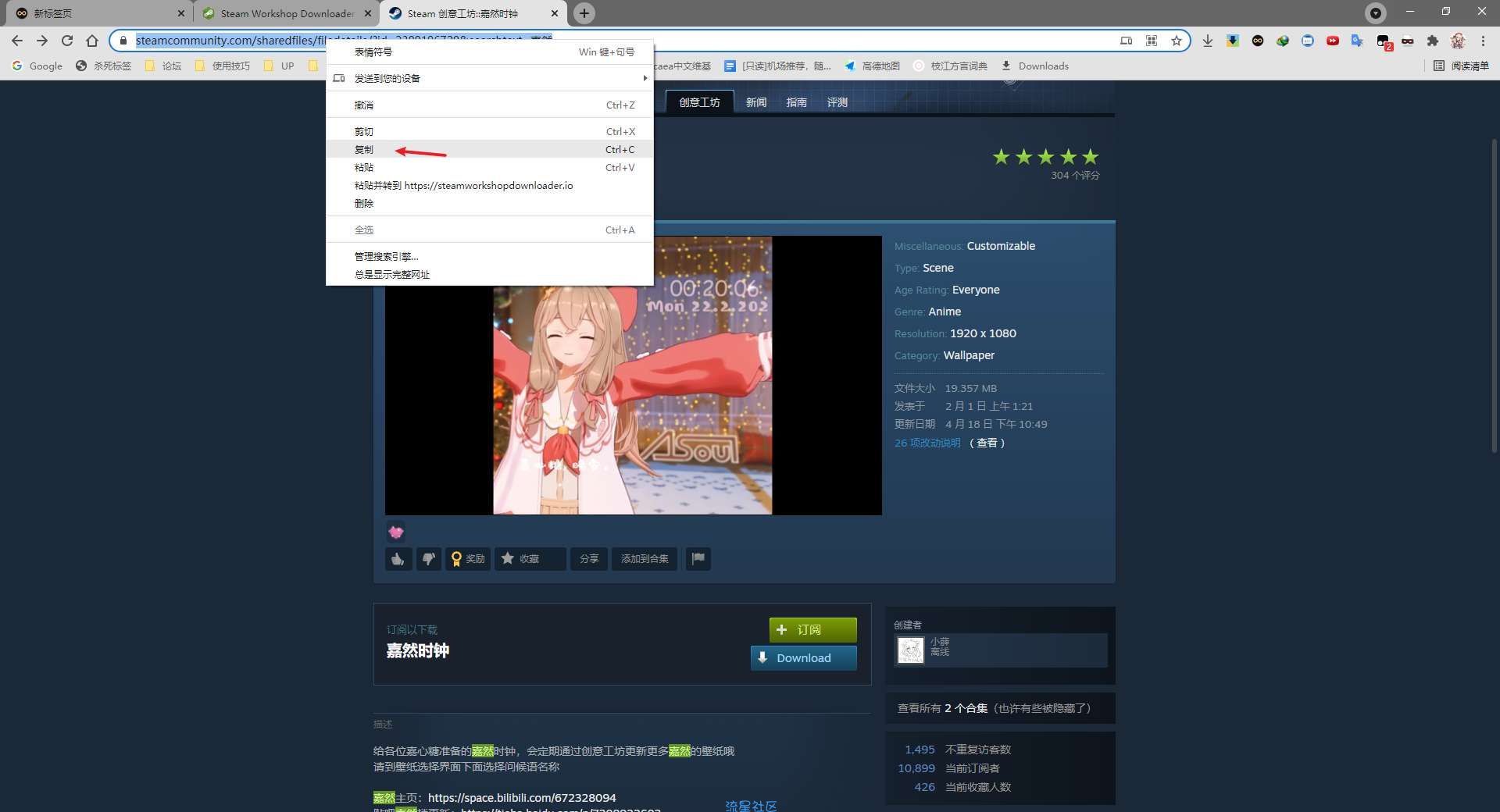Click the red fast-forward extension icon
This screenshot has height=812, width=1500.
(1333, 41)
